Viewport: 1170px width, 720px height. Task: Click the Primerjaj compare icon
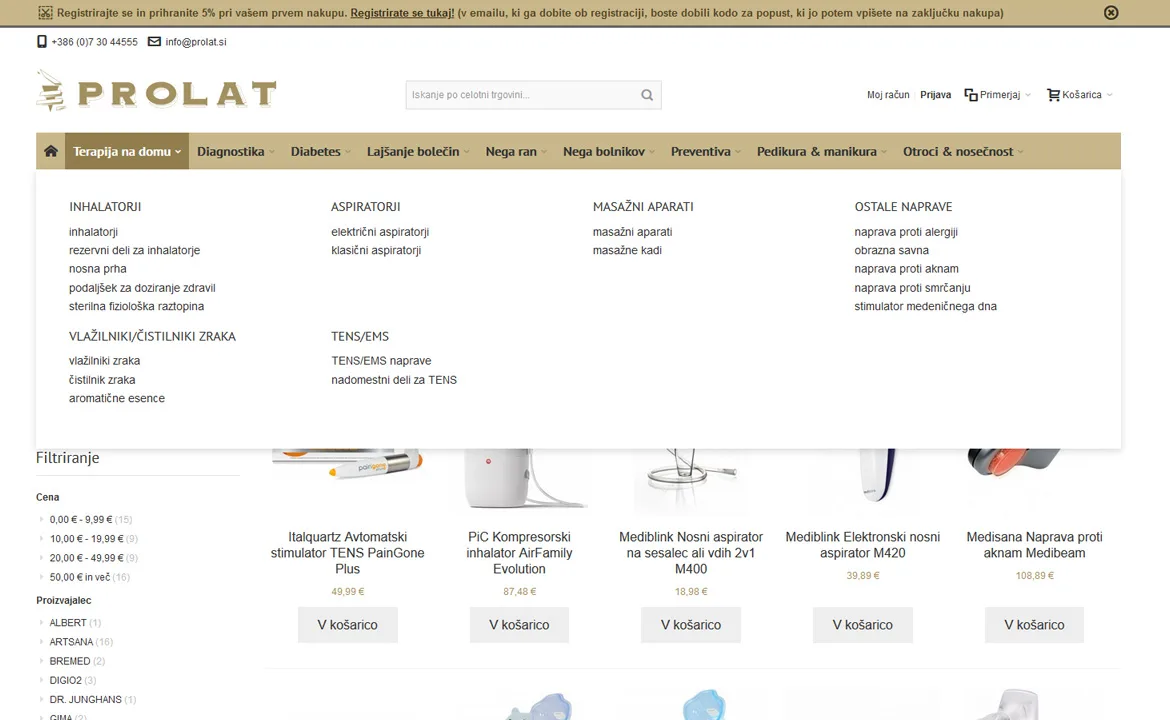[x=971, y=95]
